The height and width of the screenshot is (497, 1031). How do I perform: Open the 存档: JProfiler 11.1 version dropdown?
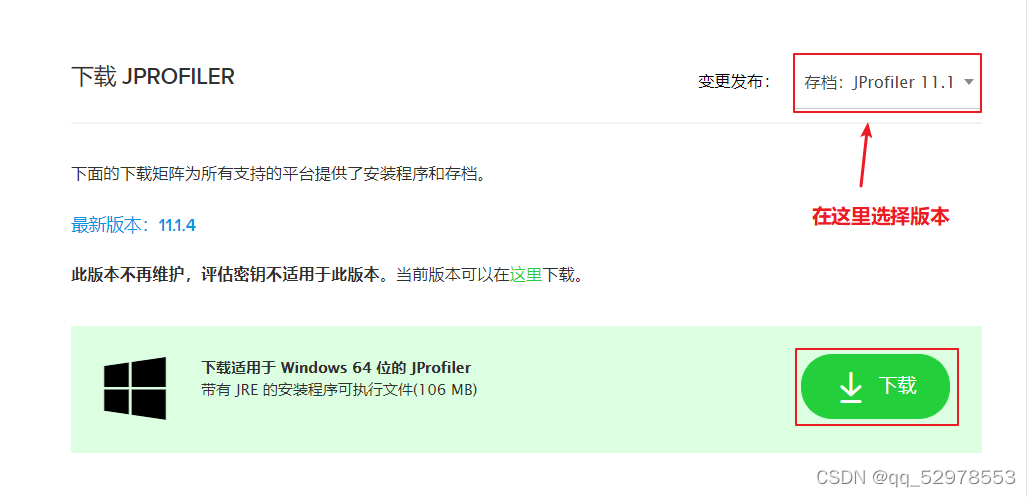[888, 83]
